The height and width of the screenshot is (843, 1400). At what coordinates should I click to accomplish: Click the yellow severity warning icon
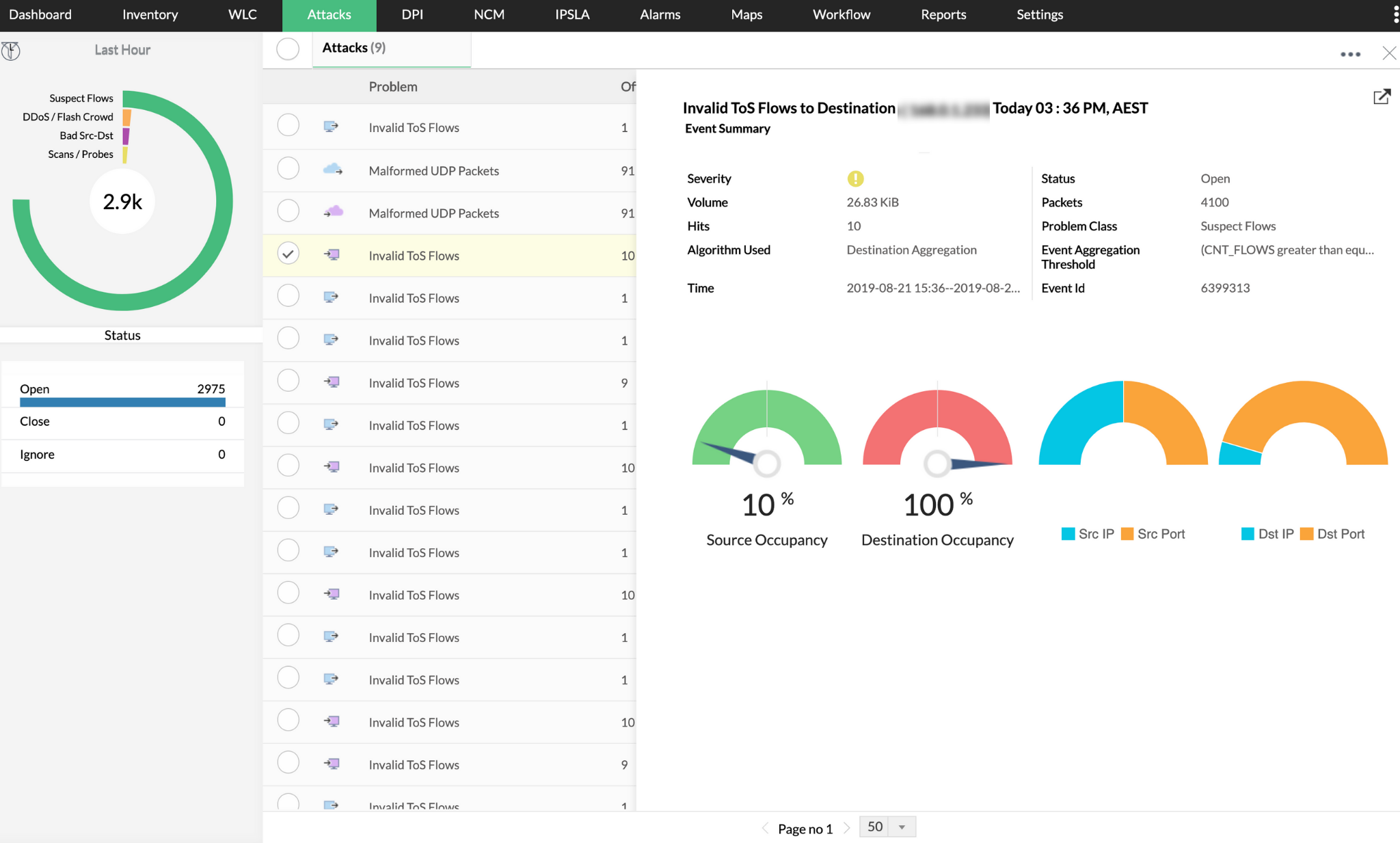(855, 178)
